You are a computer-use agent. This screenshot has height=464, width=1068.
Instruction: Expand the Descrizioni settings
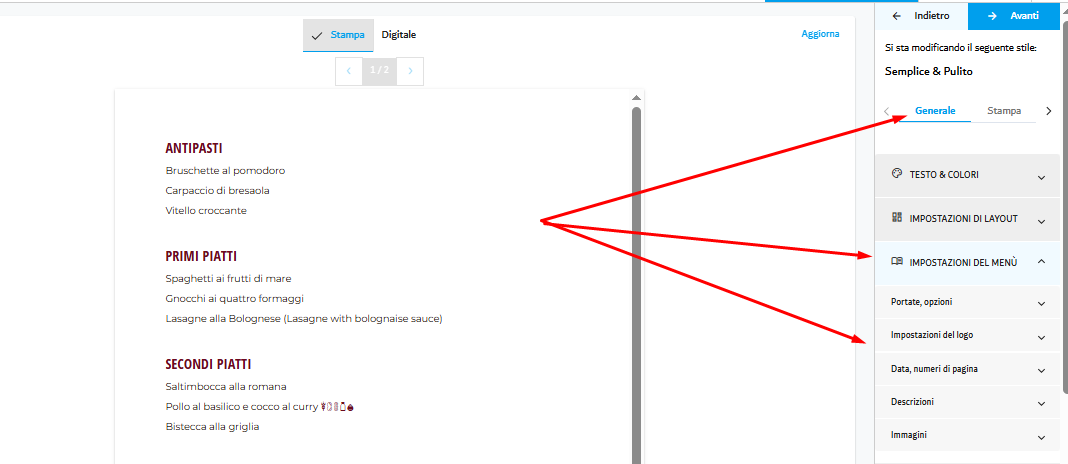(x=967, y=403)
